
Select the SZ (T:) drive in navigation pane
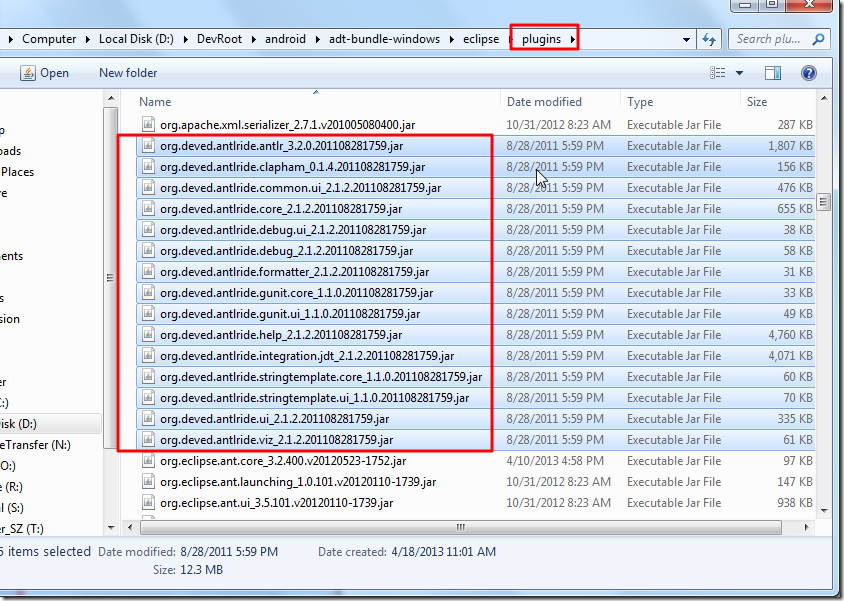point(22,528)
